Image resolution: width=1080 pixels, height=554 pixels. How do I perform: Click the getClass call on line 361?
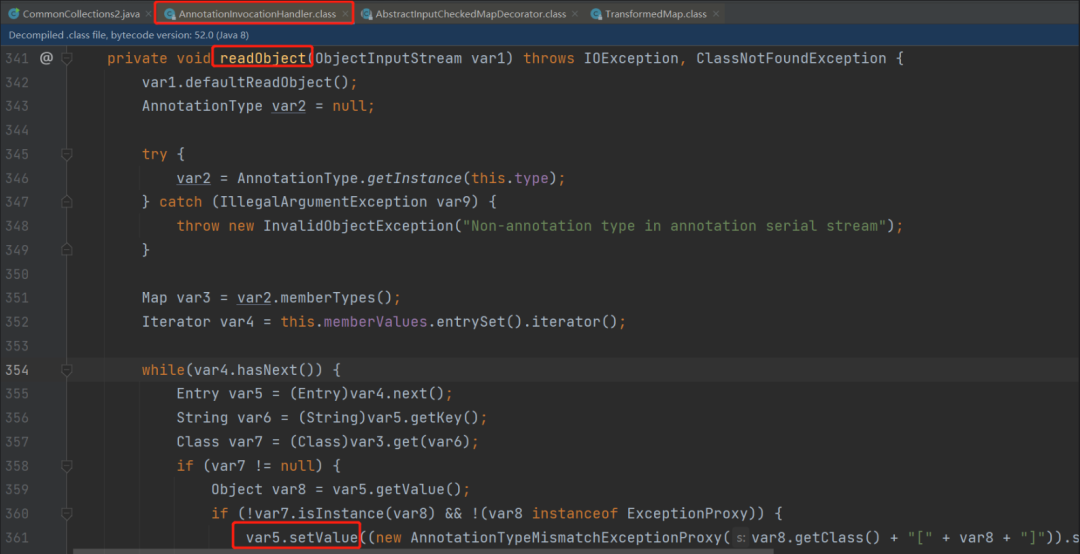tap(826, 537)
